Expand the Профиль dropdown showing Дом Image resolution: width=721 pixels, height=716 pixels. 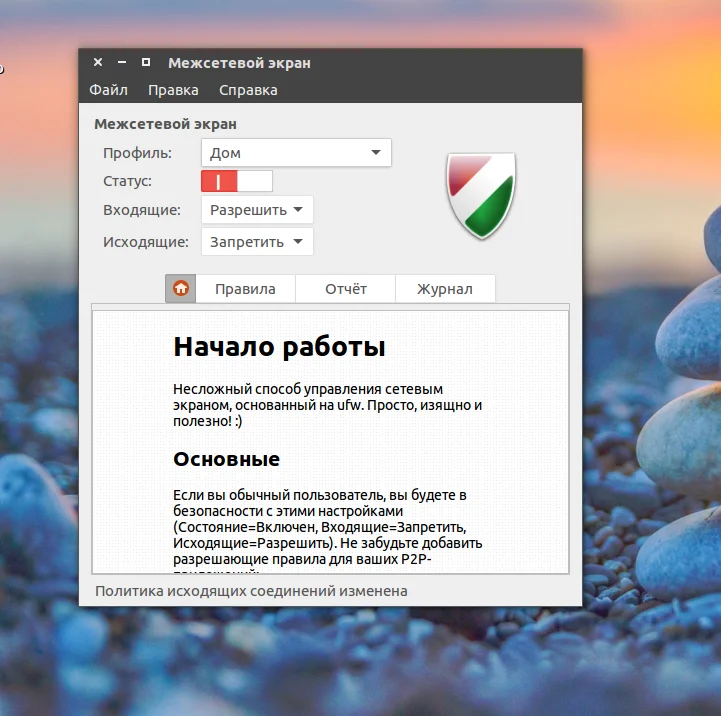[296, 152]
